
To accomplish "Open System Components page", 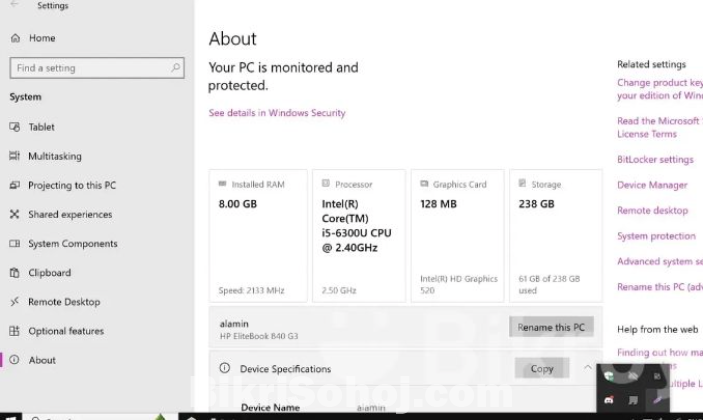I will [x=72, y=244].
